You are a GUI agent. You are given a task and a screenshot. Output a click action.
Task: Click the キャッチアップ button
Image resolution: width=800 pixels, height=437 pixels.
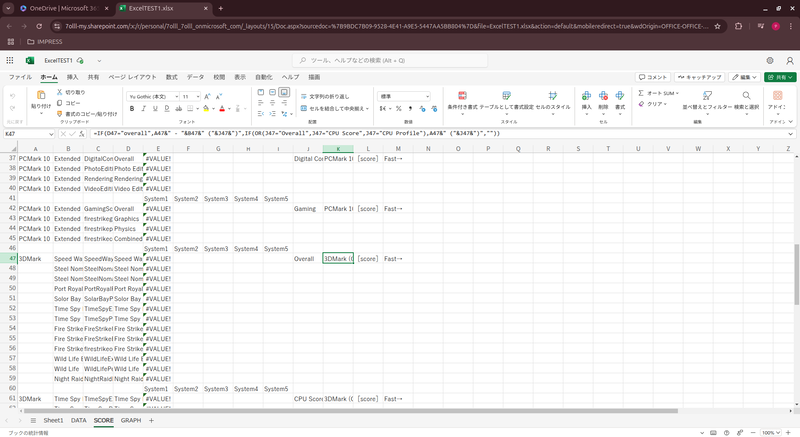(x=700, y=77)
